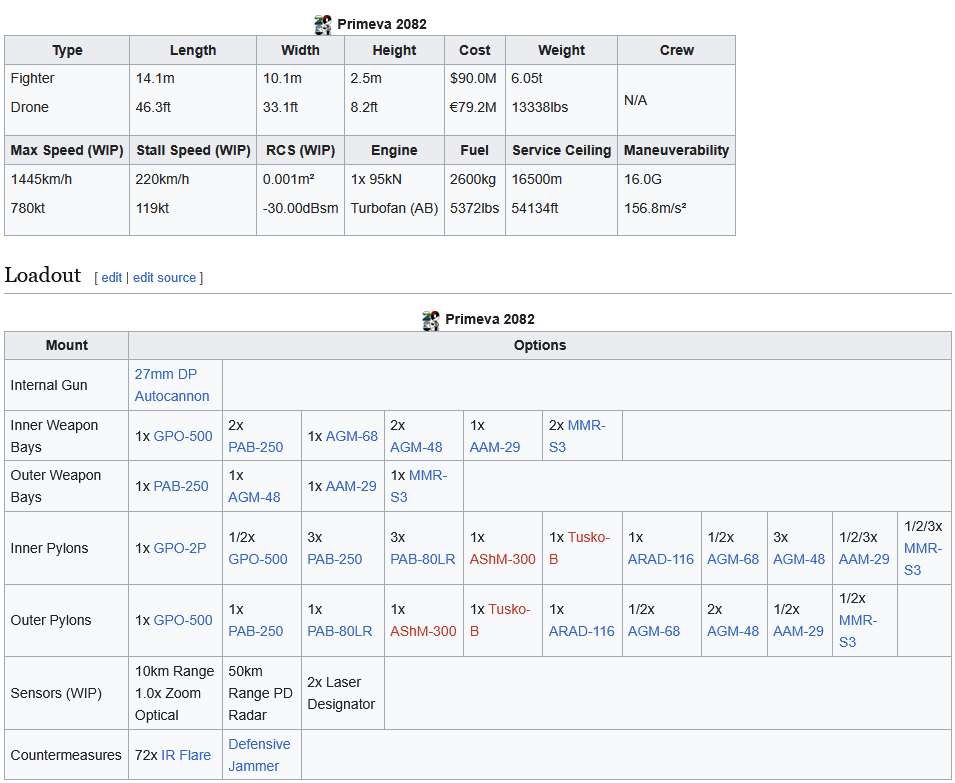Open GPO-500 link in Outer Pylons row
Screen dimensions: 955x783
183,620
